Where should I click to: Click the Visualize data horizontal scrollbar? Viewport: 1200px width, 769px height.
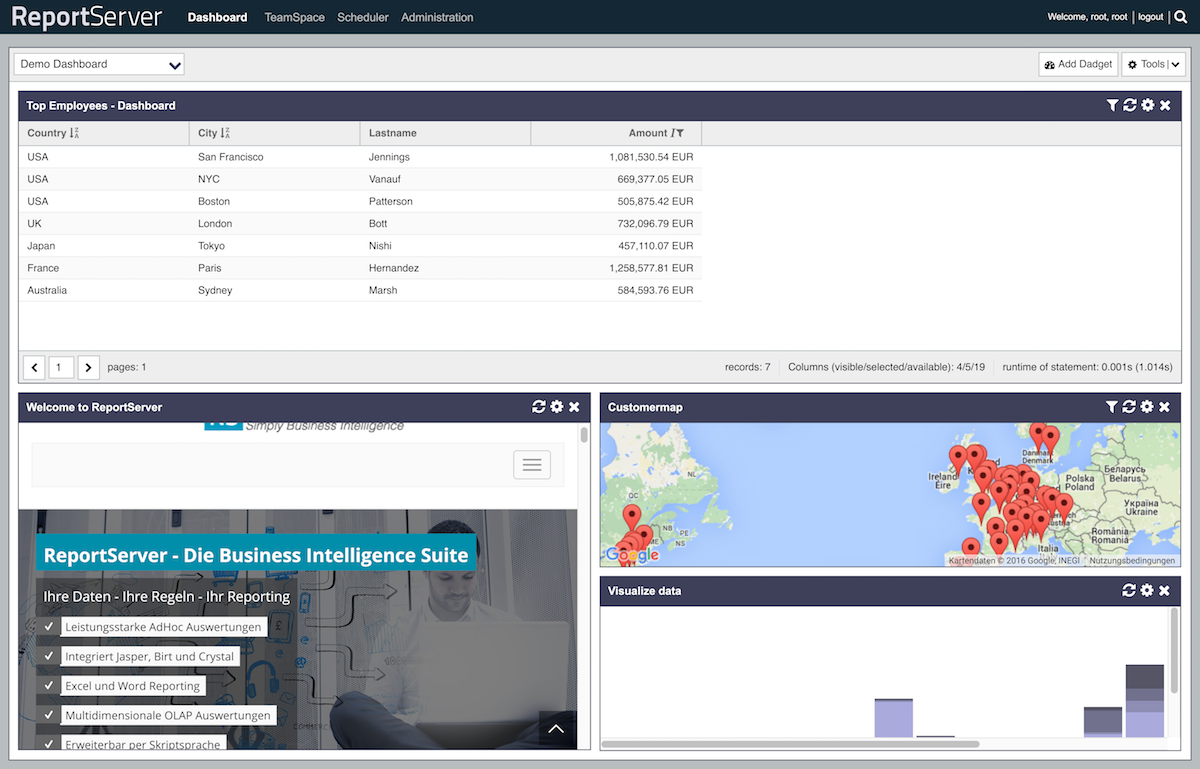tap(790, 744)
